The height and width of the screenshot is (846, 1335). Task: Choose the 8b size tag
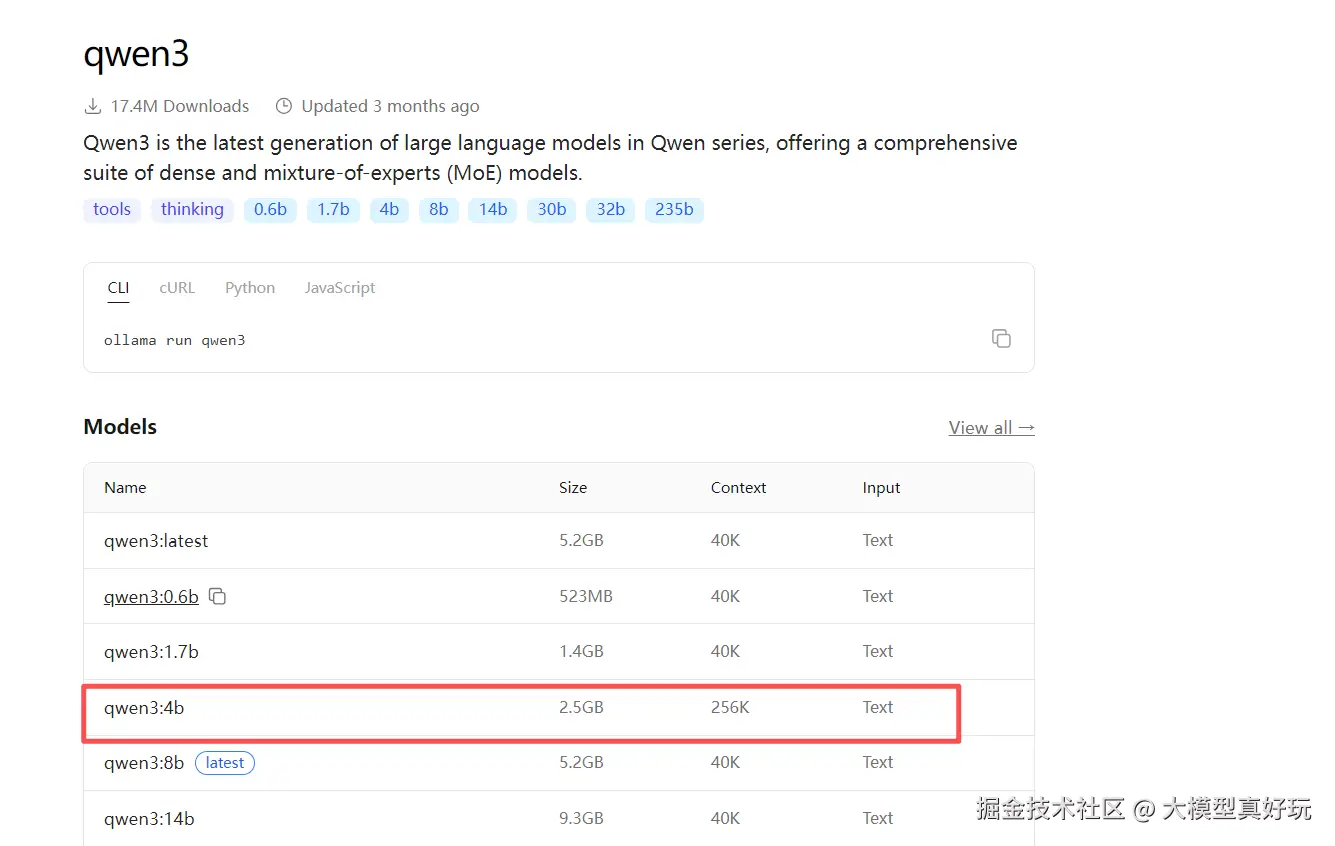439,209
